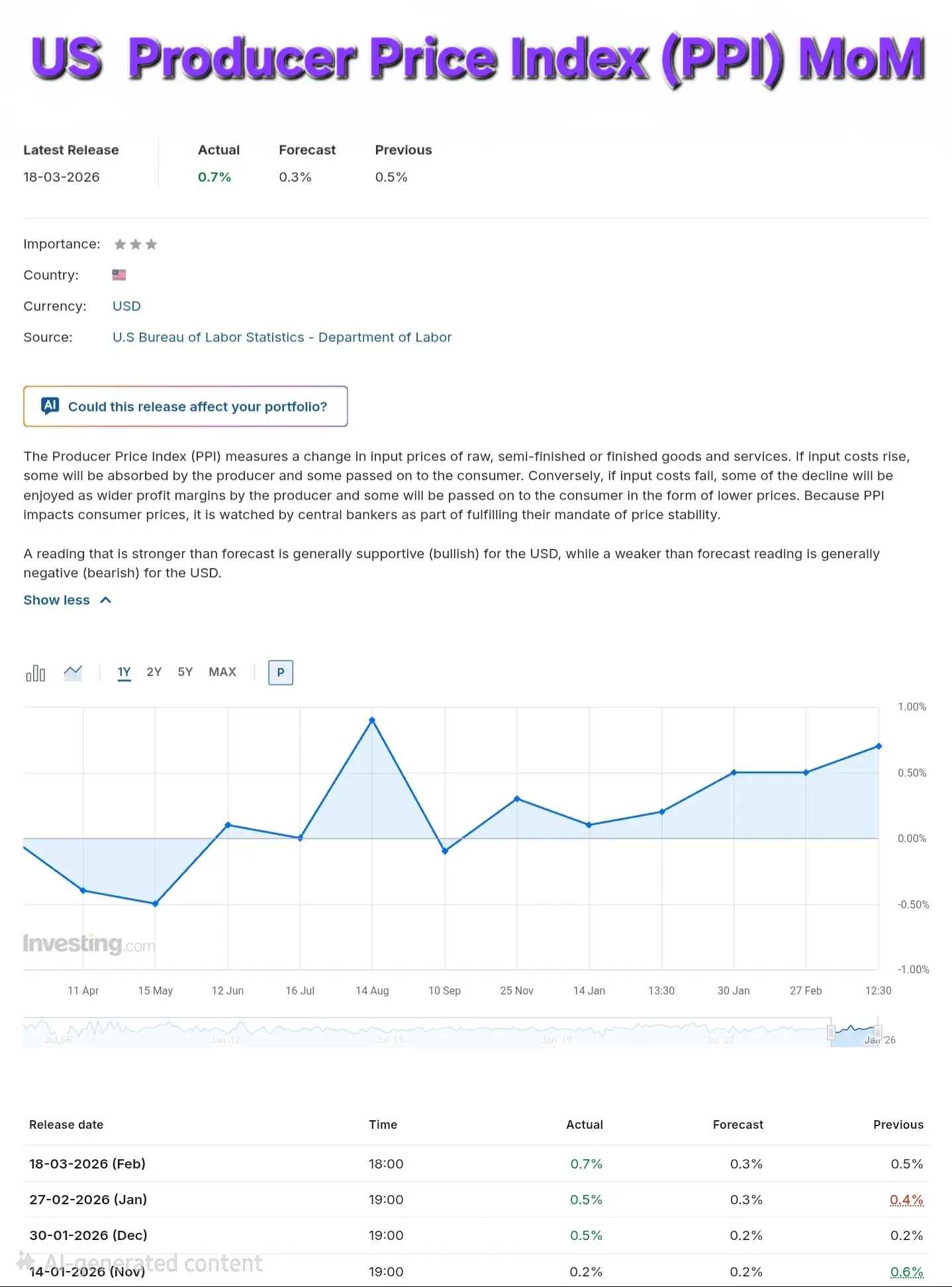This screenshot has height=1287, width=952.
Task: Switch to area line chart icon
Action: tap(73, 673)
